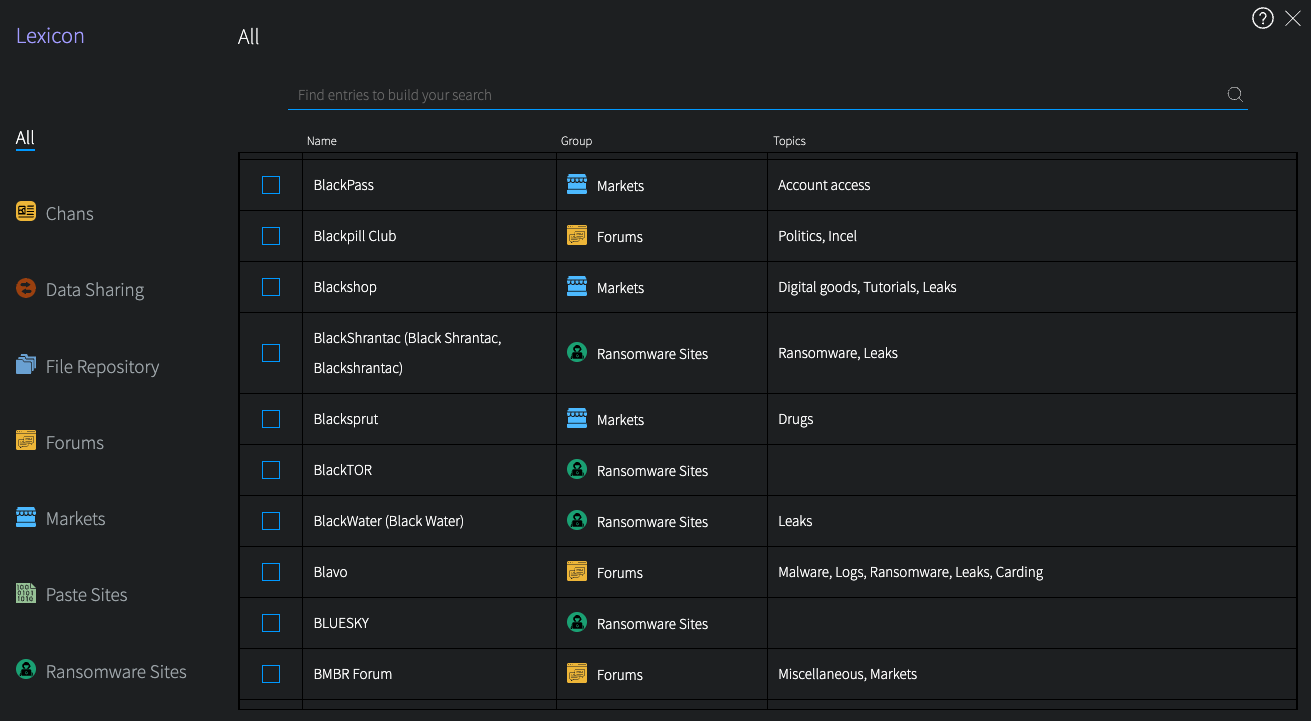Check the BlackPass checkbox
This screenshot has width=1311, height=721.
pos(271,185)
